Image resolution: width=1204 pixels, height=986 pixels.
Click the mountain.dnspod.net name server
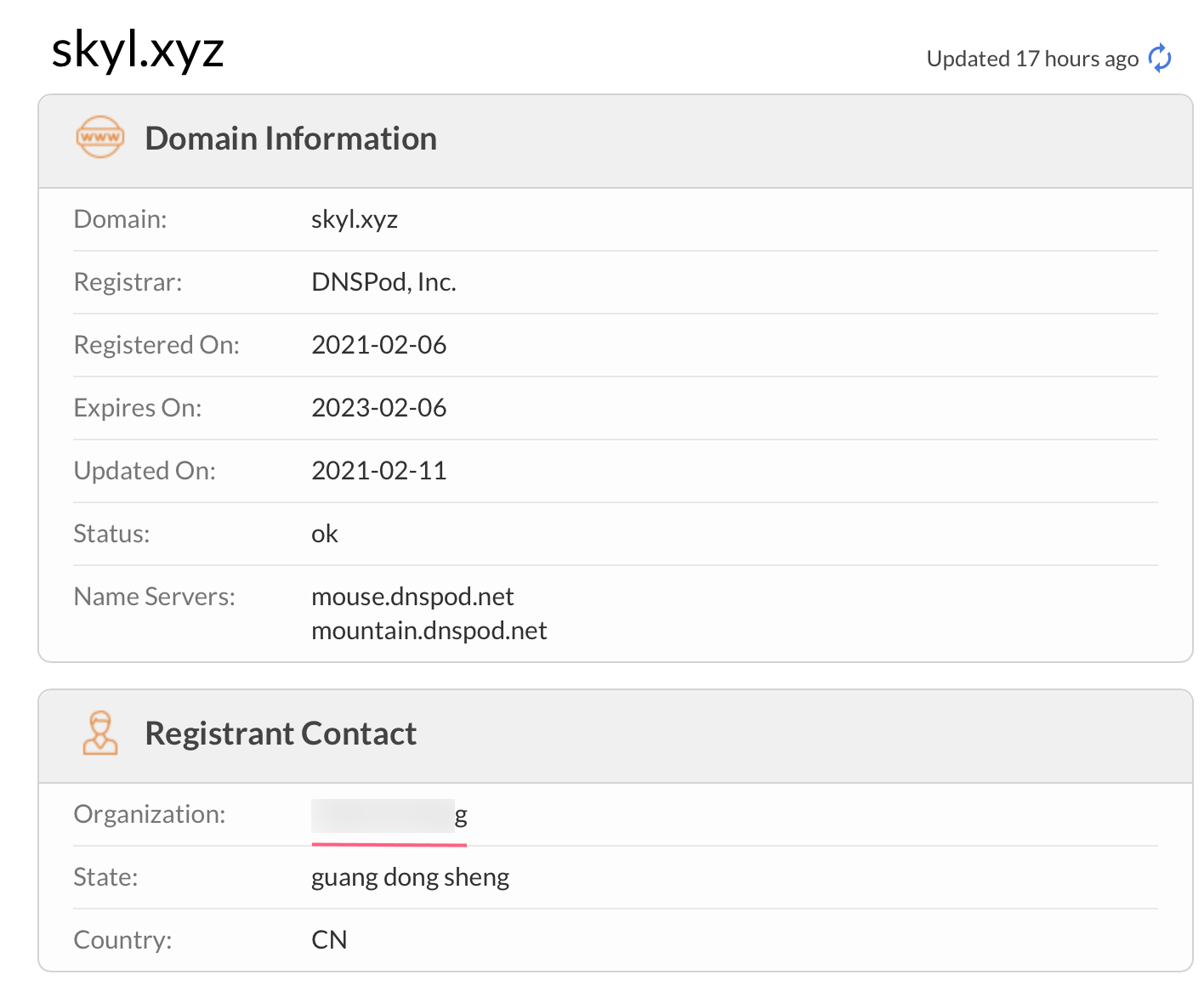coord(429,631)
